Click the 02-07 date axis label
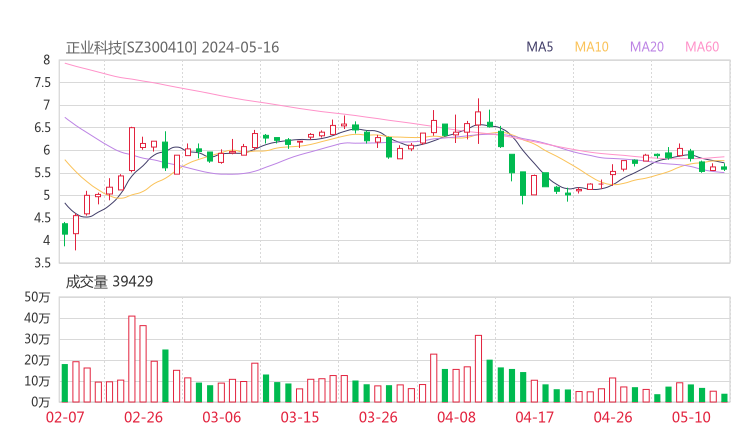 point(65,417)
